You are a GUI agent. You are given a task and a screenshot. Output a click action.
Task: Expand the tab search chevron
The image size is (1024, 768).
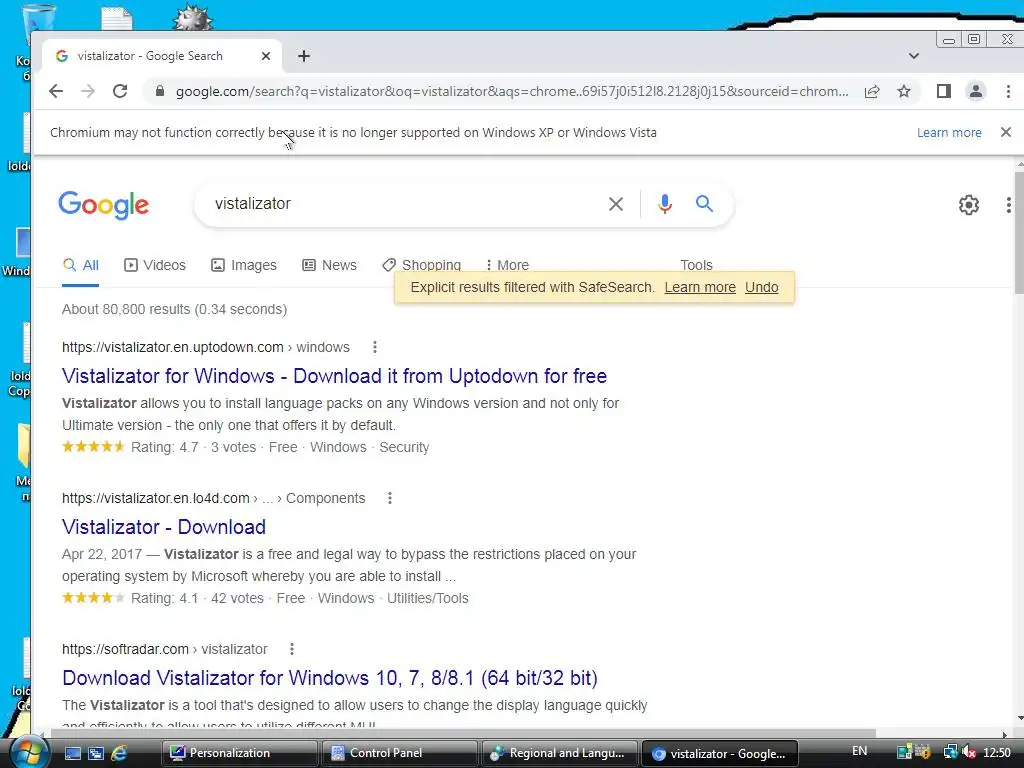coord(914,56)
